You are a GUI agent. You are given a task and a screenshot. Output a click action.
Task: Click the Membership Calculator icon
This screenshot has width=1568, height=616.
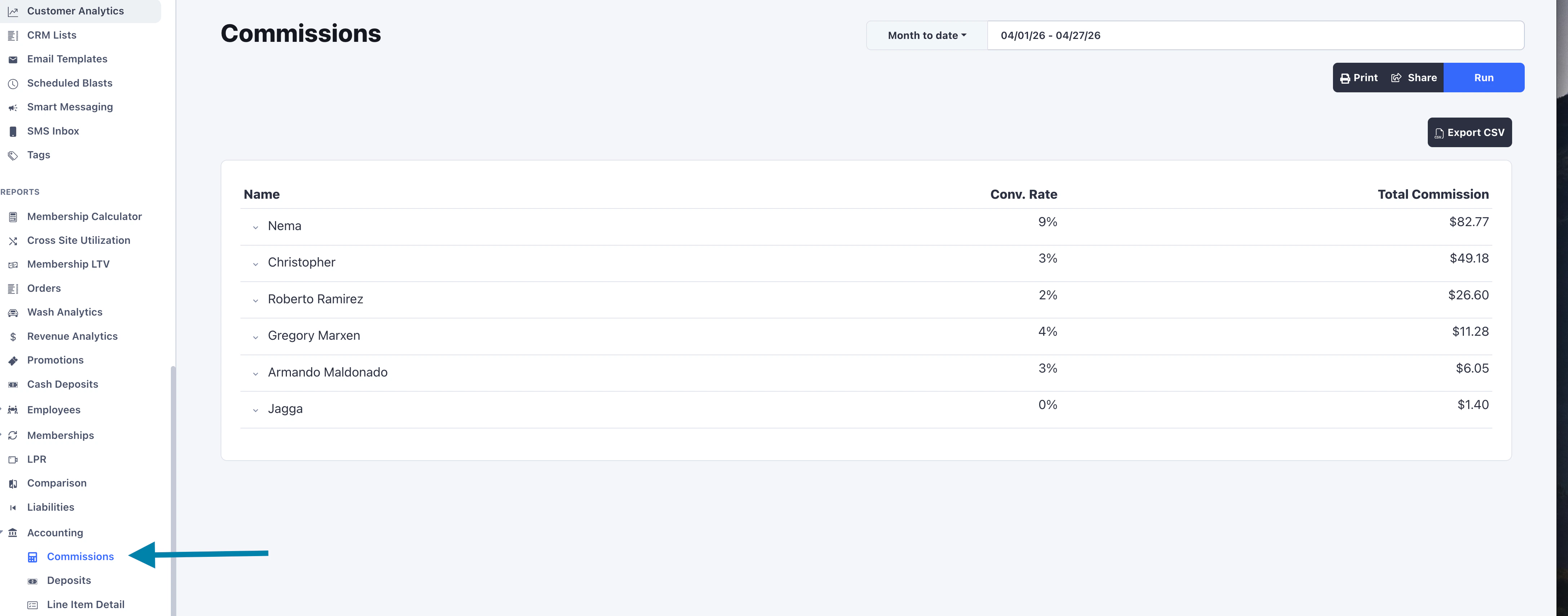[13, 217]
